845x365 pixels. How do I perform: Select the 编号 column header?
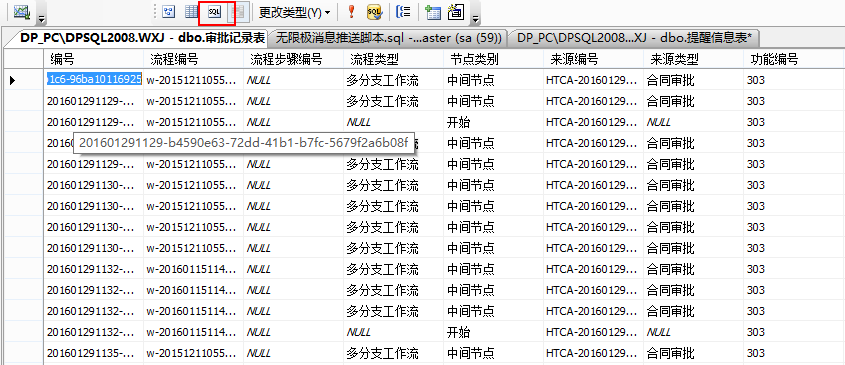click(x=93, y=59)
